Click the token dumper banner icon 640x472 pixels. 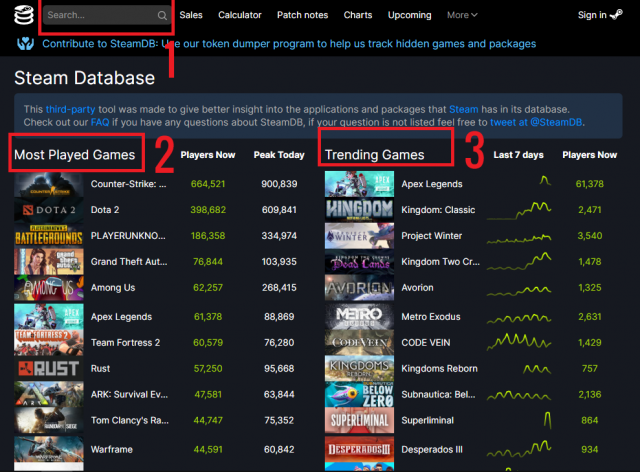25,44
